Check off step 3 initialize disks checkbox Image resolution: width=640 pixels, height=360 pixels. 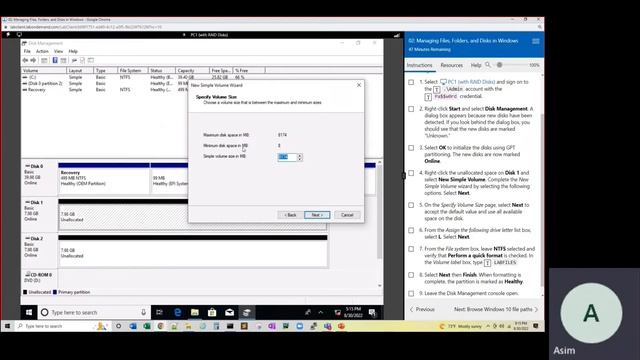(x=411, y=148)
